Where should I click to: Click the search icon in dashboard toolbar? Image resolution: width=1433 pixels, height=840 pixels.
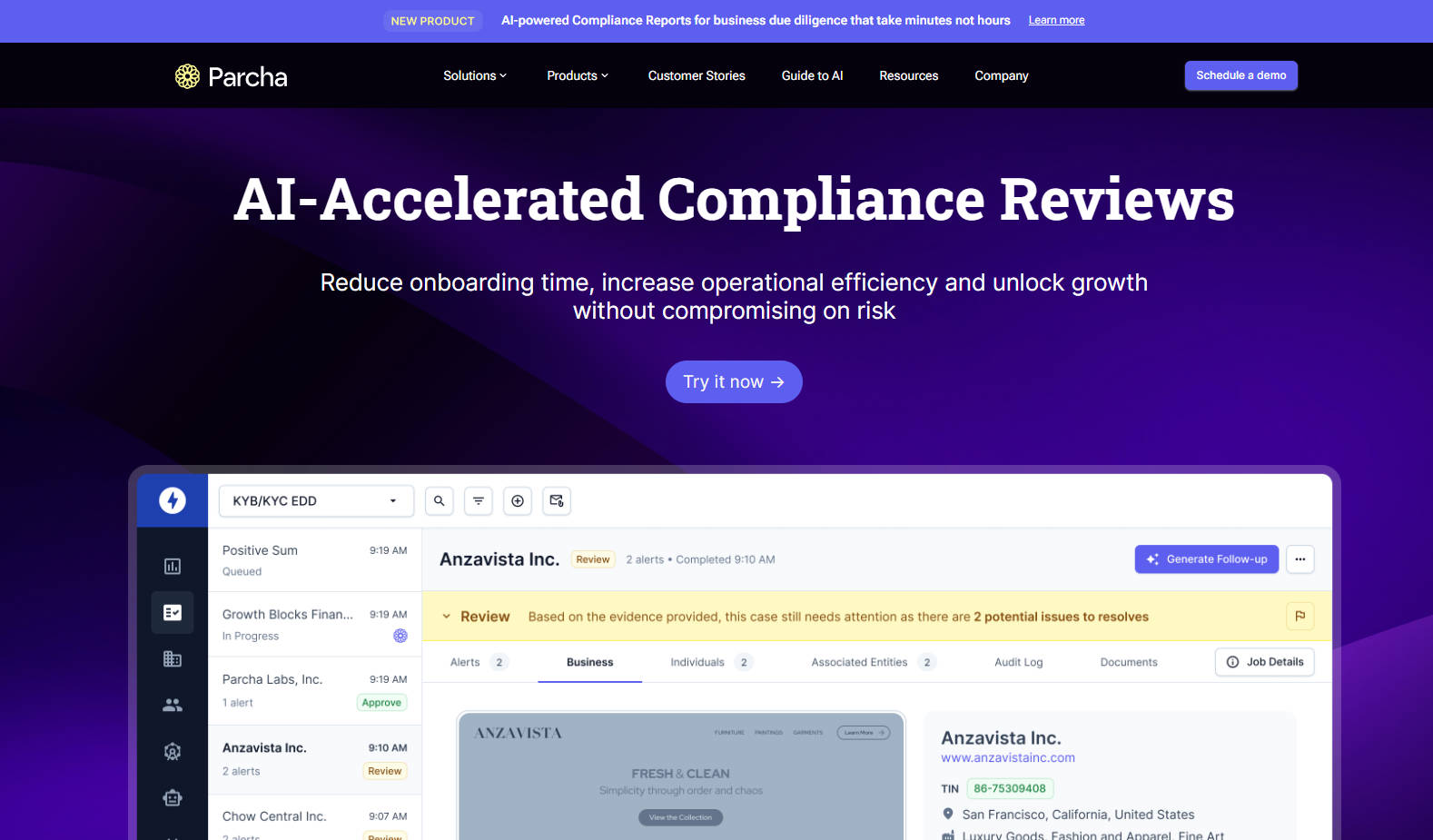[440, 501]
